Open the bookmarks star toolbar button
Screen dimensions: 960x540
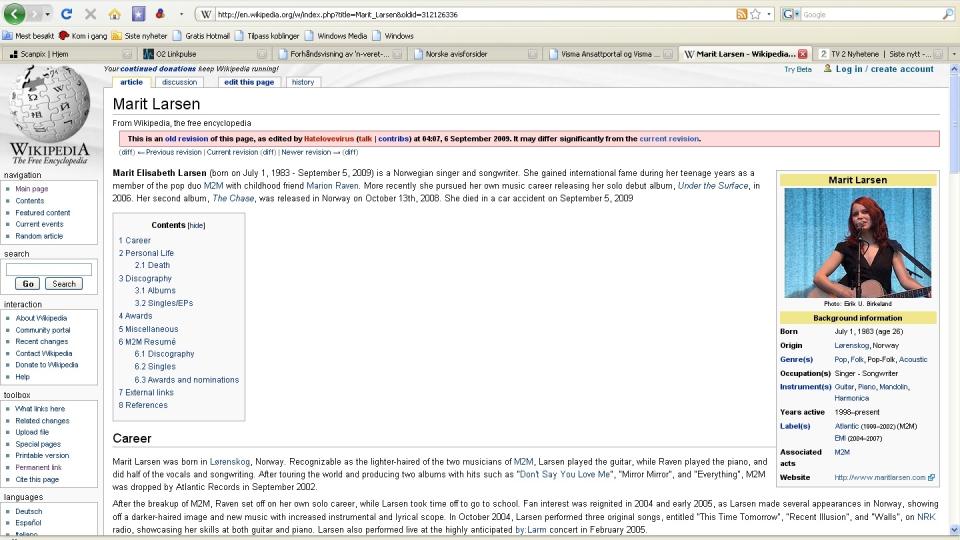138,13
